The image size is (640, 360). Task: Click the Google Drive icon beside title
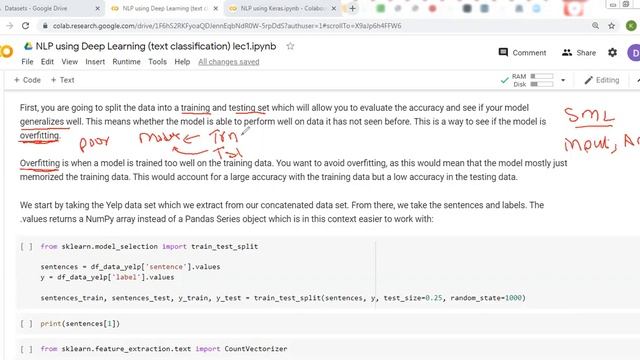[x=28, y=46]
